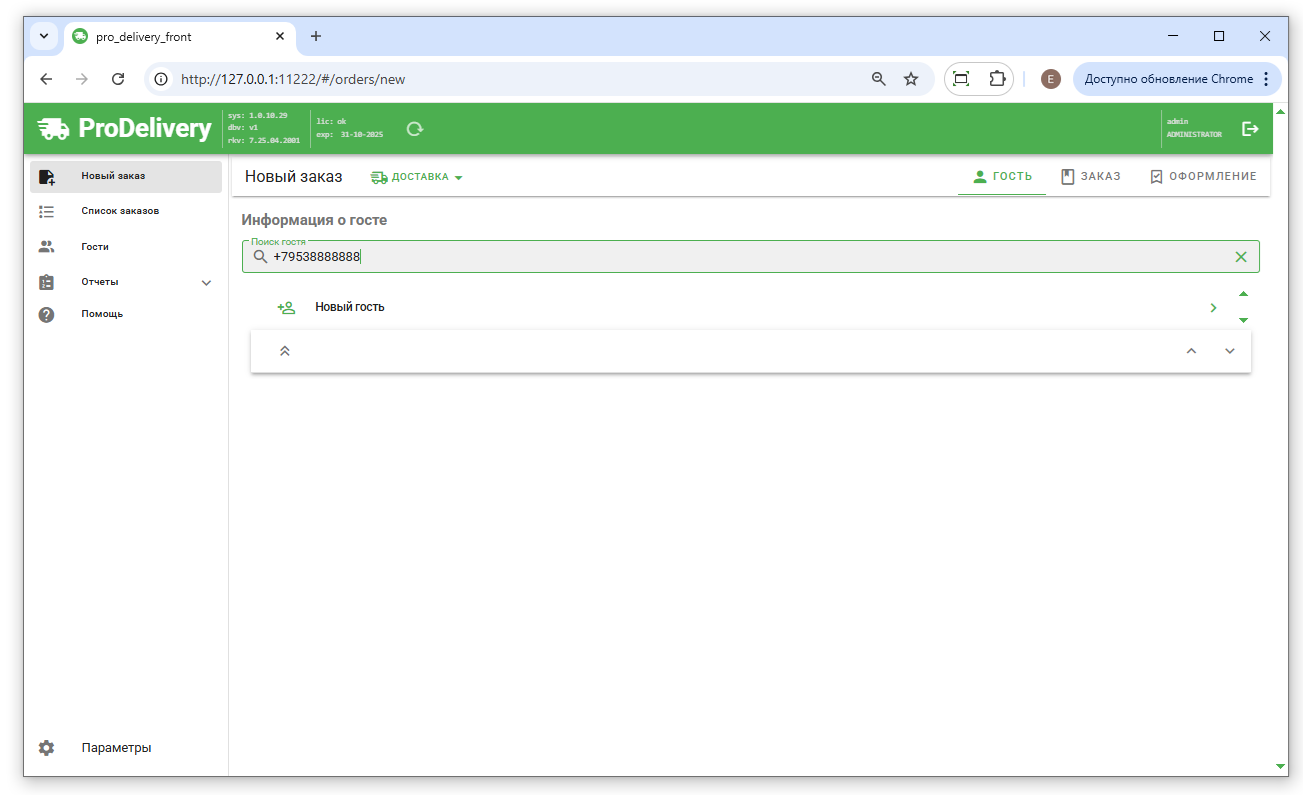Open the Гости sidebar page
Screen dimensions: 1303x795
click(95, 246)
